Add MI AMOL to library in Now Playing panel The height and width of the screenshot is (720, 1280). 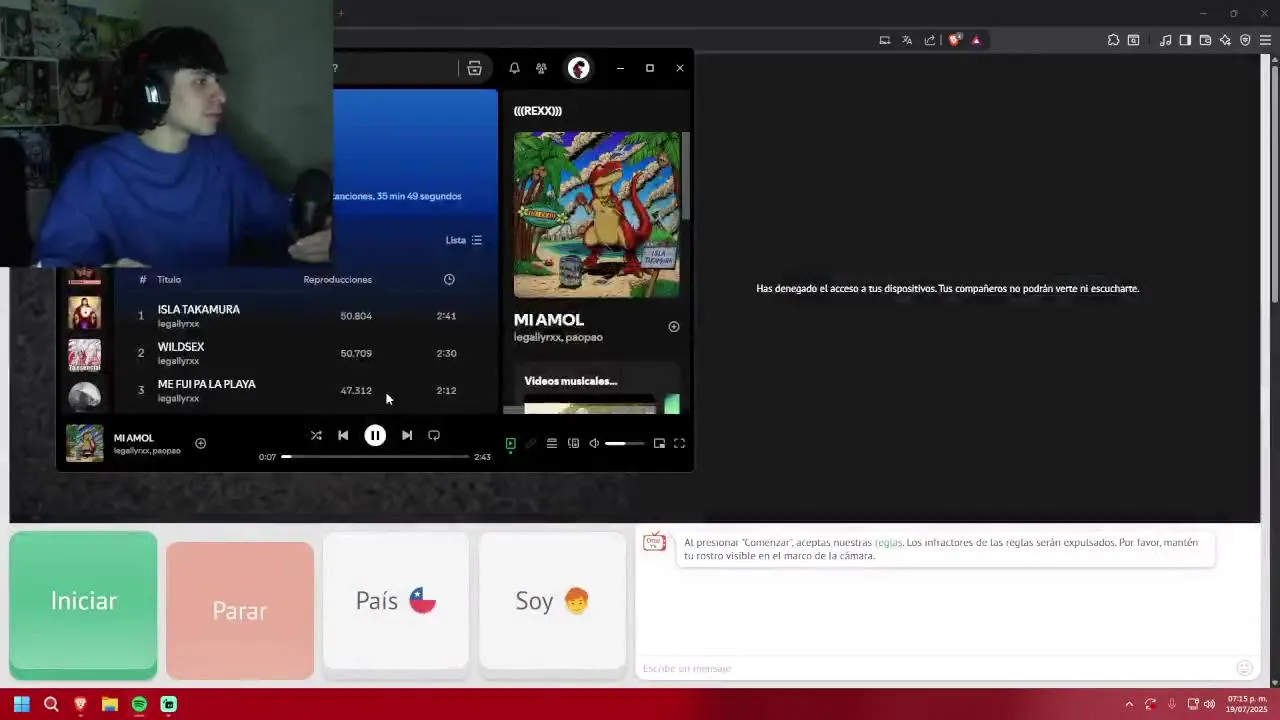(674, 326)
